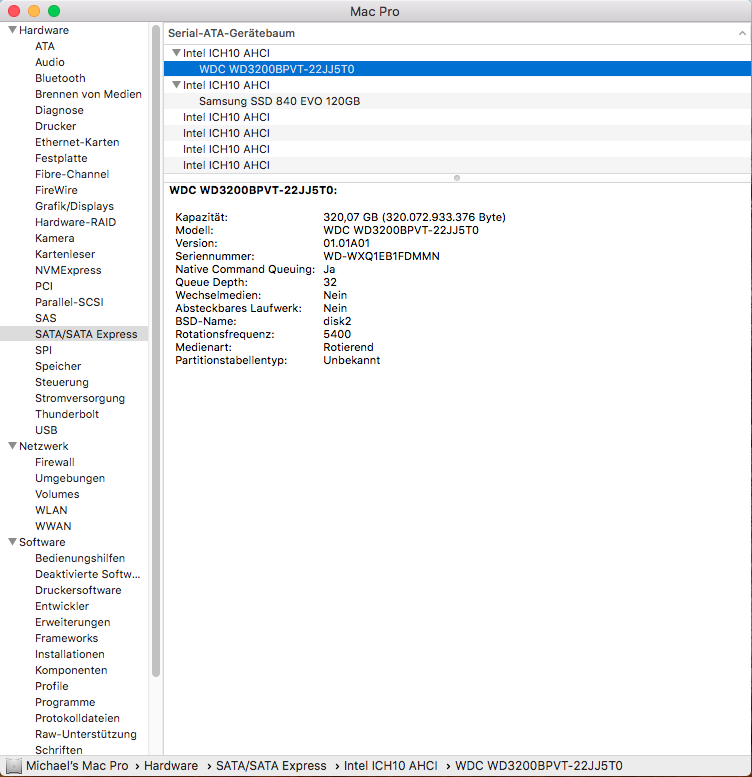
Task: Open Kamera in the sidebar
Action: [54, 238]
